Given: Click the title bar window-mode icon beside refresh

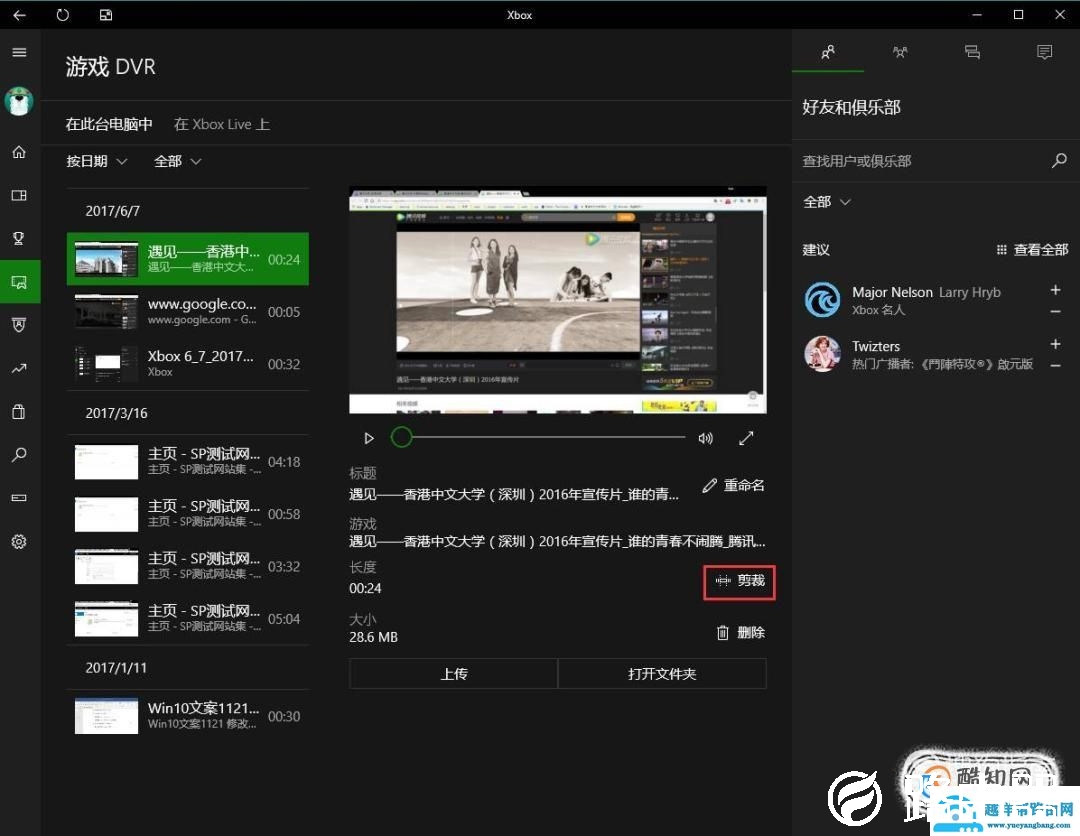Looking at the screenshot, I should click(x=105, y=14).
